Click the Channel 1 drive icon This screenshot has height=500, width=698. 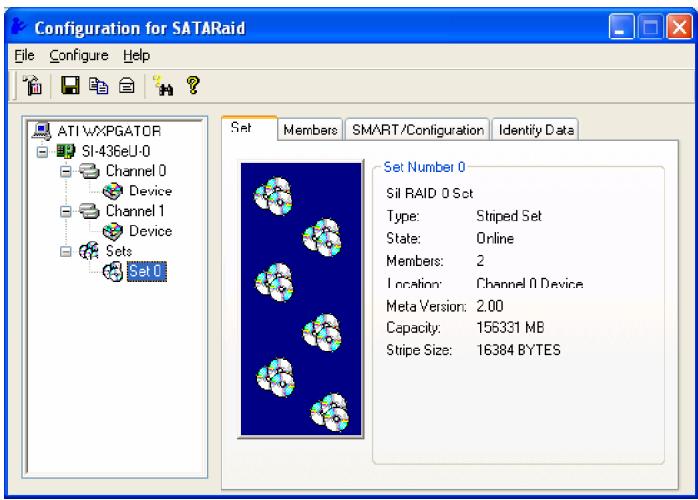(89, 211)
